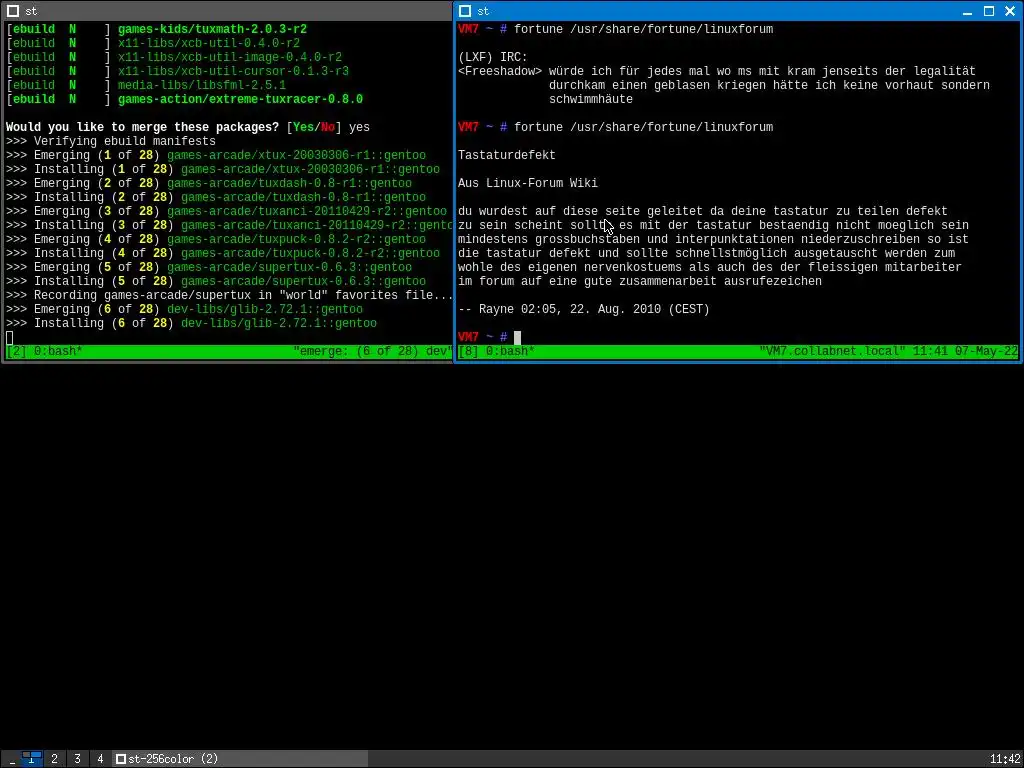The image size is (1024, 768).
Task: Click Emerging (2 of 28) tuxdash line
Action: 209,184
